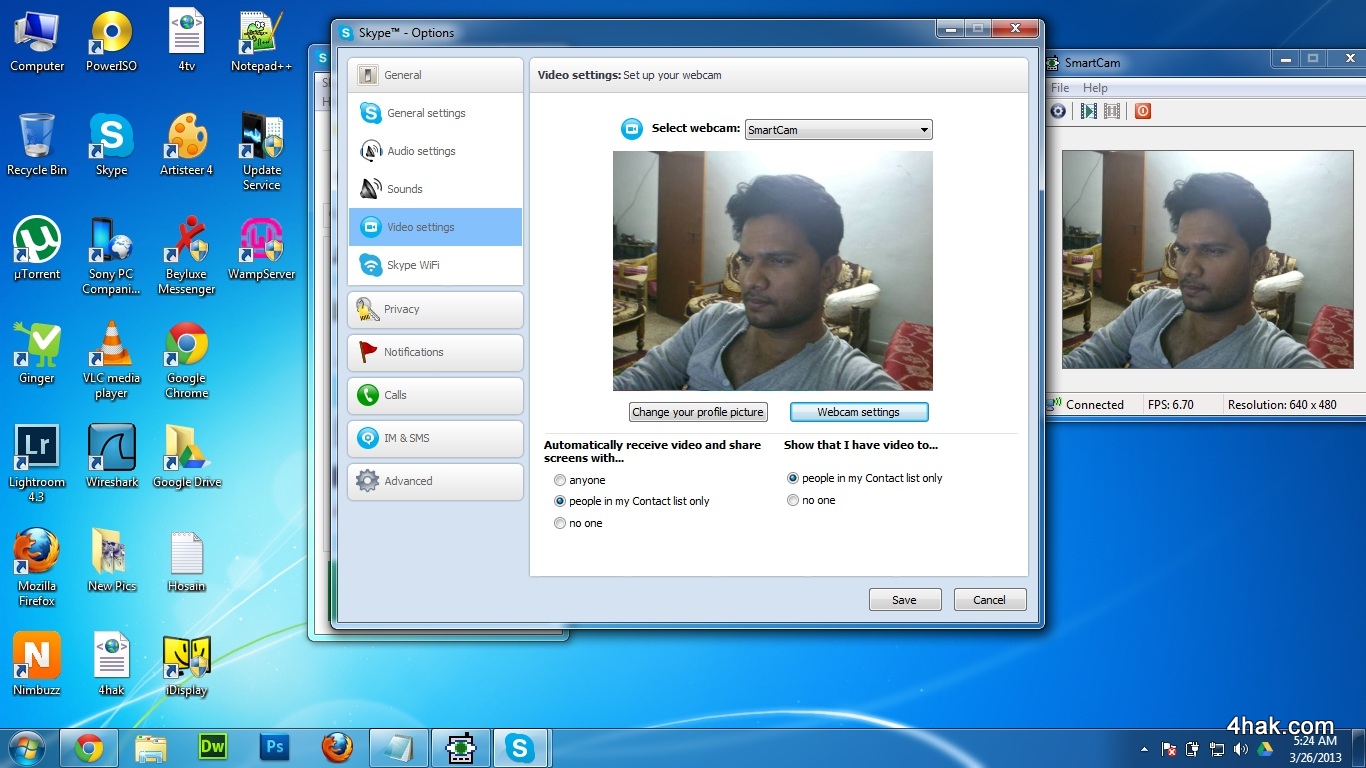This screenshot has width=1366, height=768.
Task: Select the µTorrent desktop icon
Action: point(37,249)
